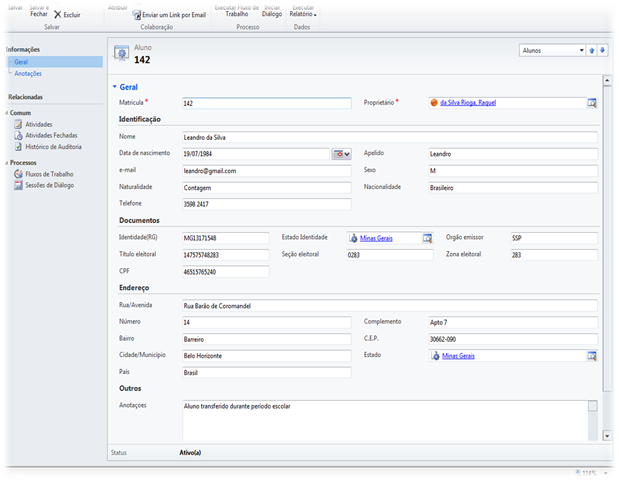
Task: Click the Estado lookup icon in Endereço
Action: 591,356
